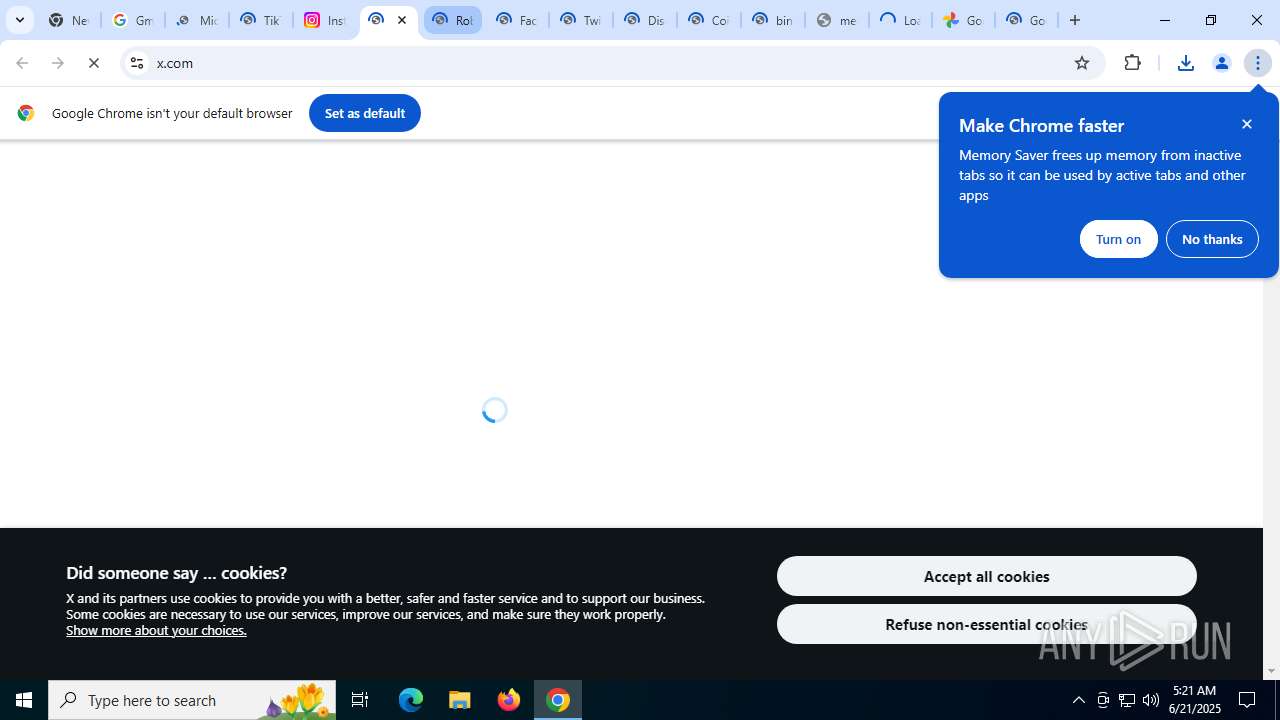Switch to the 'me' tab with globe icon

(x=836, y=20)
